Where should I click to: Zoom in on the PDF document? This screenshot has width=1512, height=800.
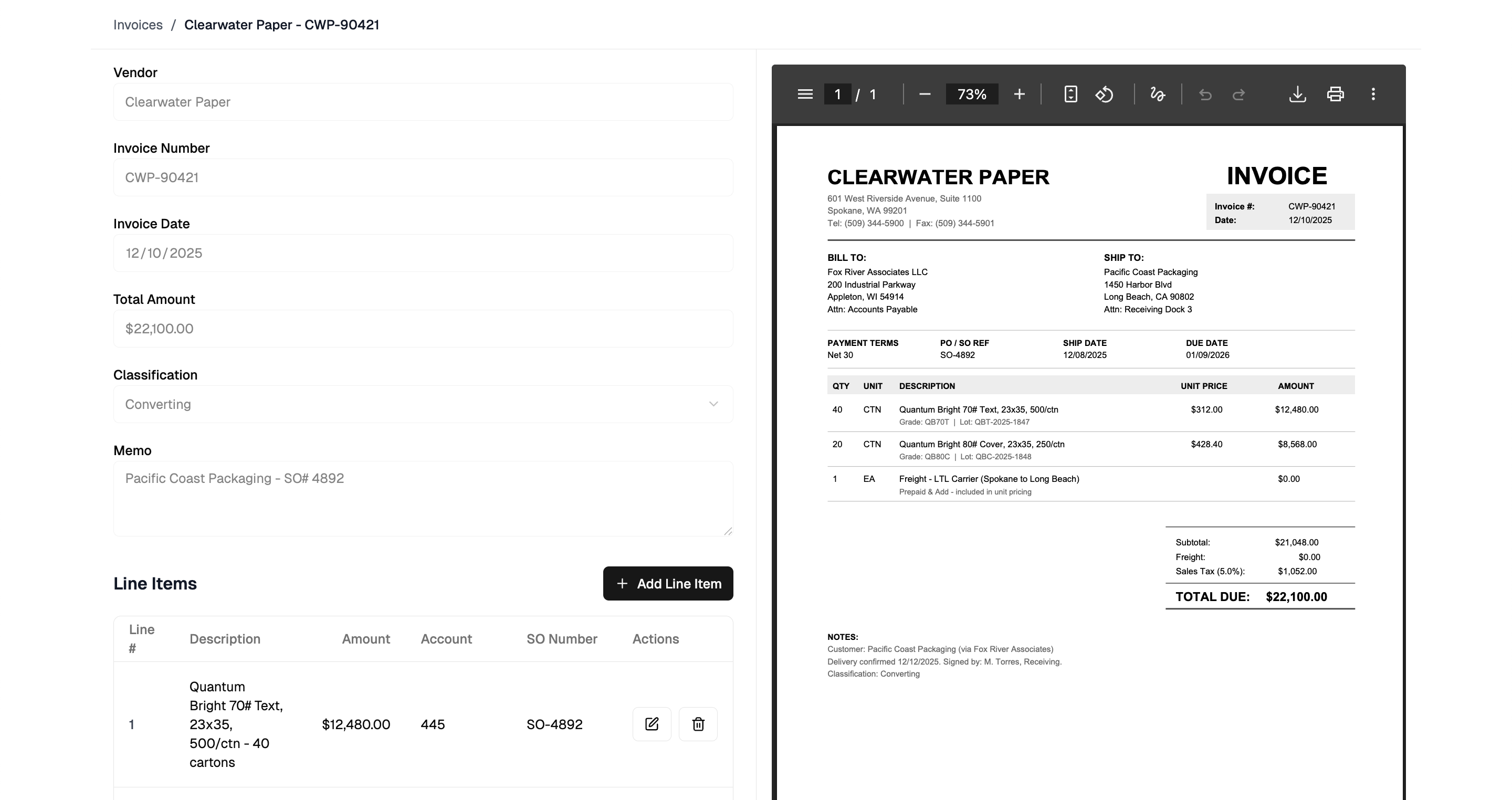point(1020,94)
